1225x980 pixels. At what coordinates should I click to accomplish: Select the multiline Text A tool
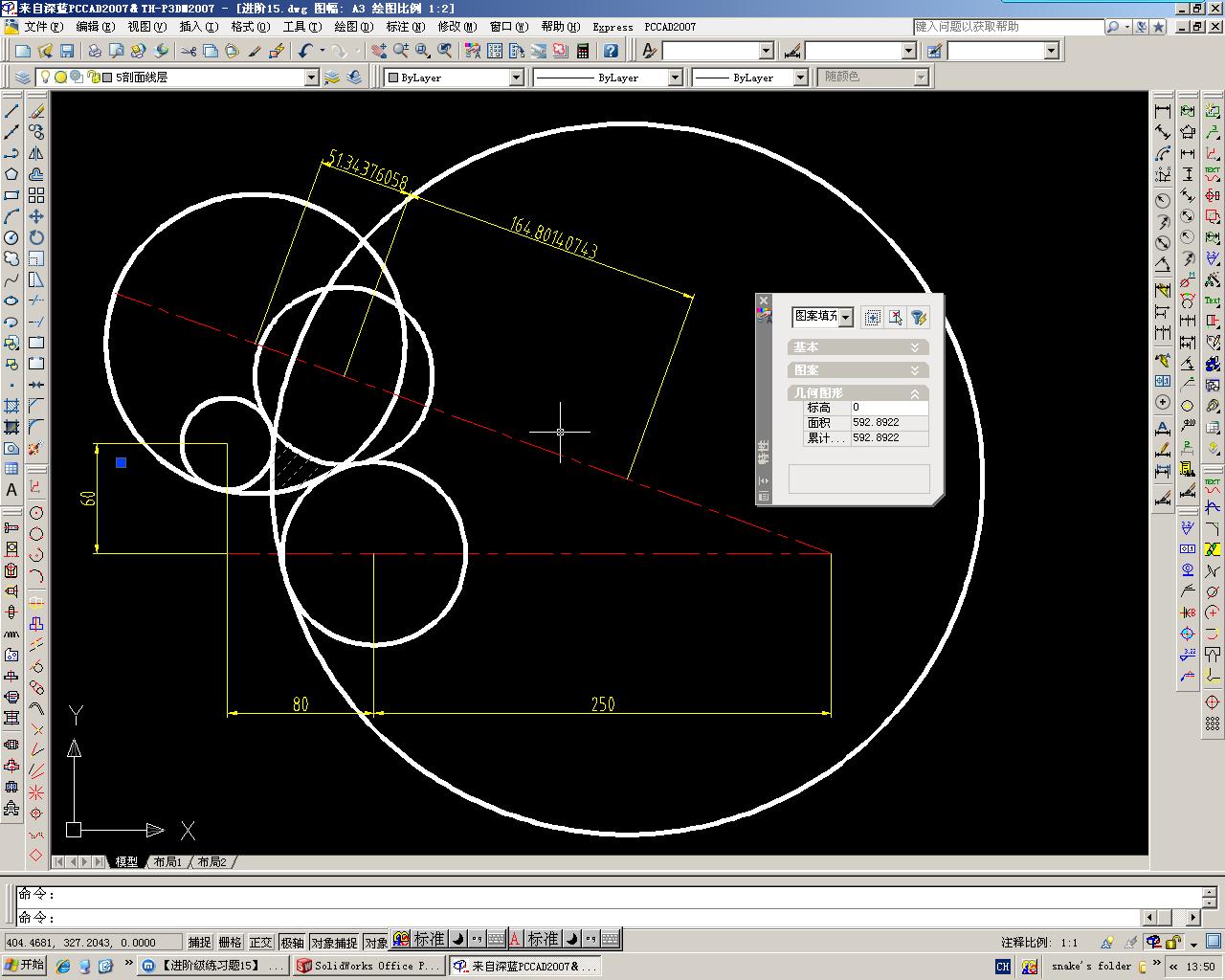pos(11,490)
